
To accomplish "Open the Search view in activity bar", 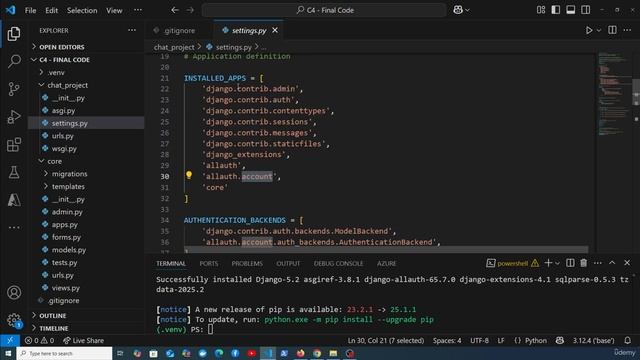I will (x=13, y=61).
